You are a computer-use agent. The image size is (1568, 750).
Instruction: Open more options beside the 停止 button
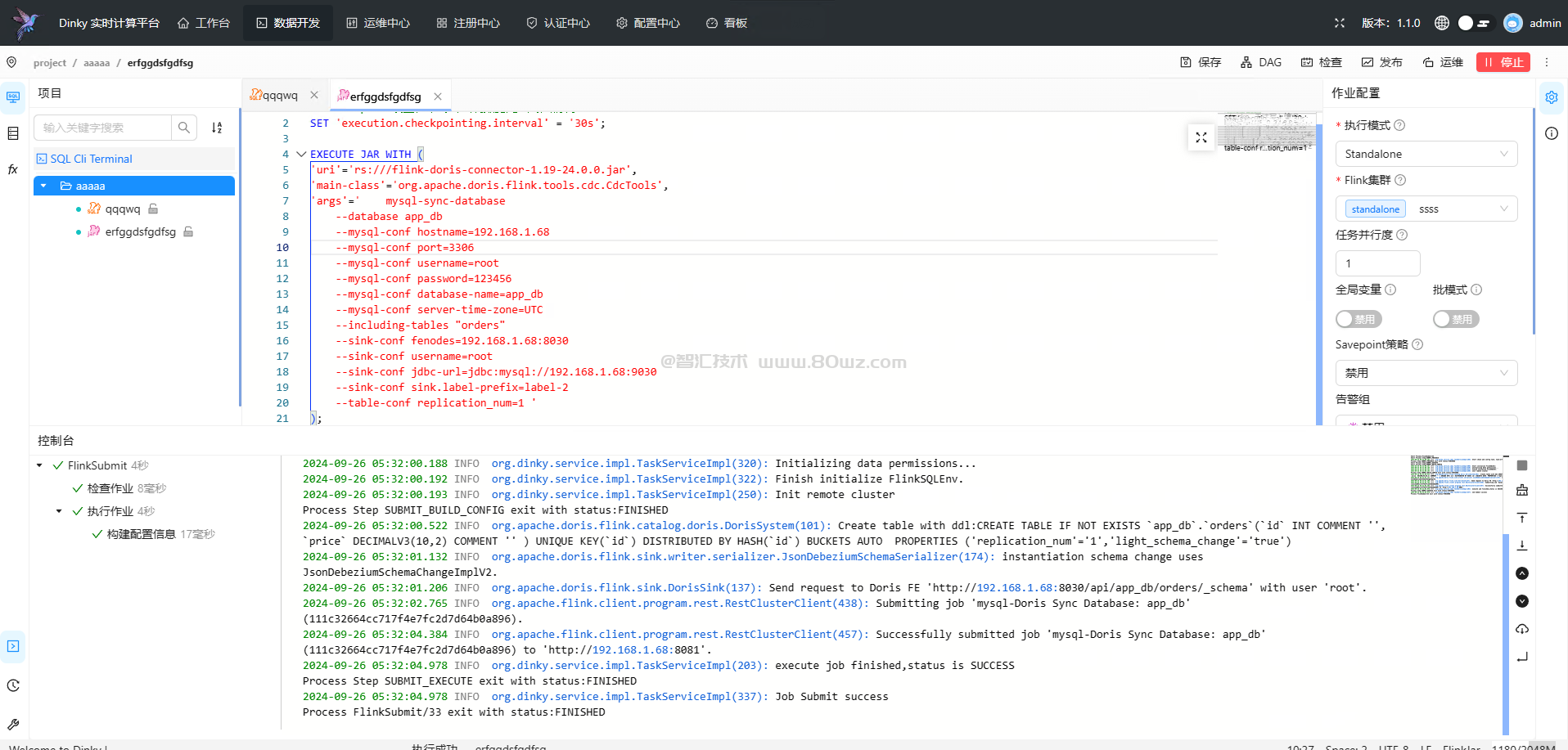(x=1547, y=62)
